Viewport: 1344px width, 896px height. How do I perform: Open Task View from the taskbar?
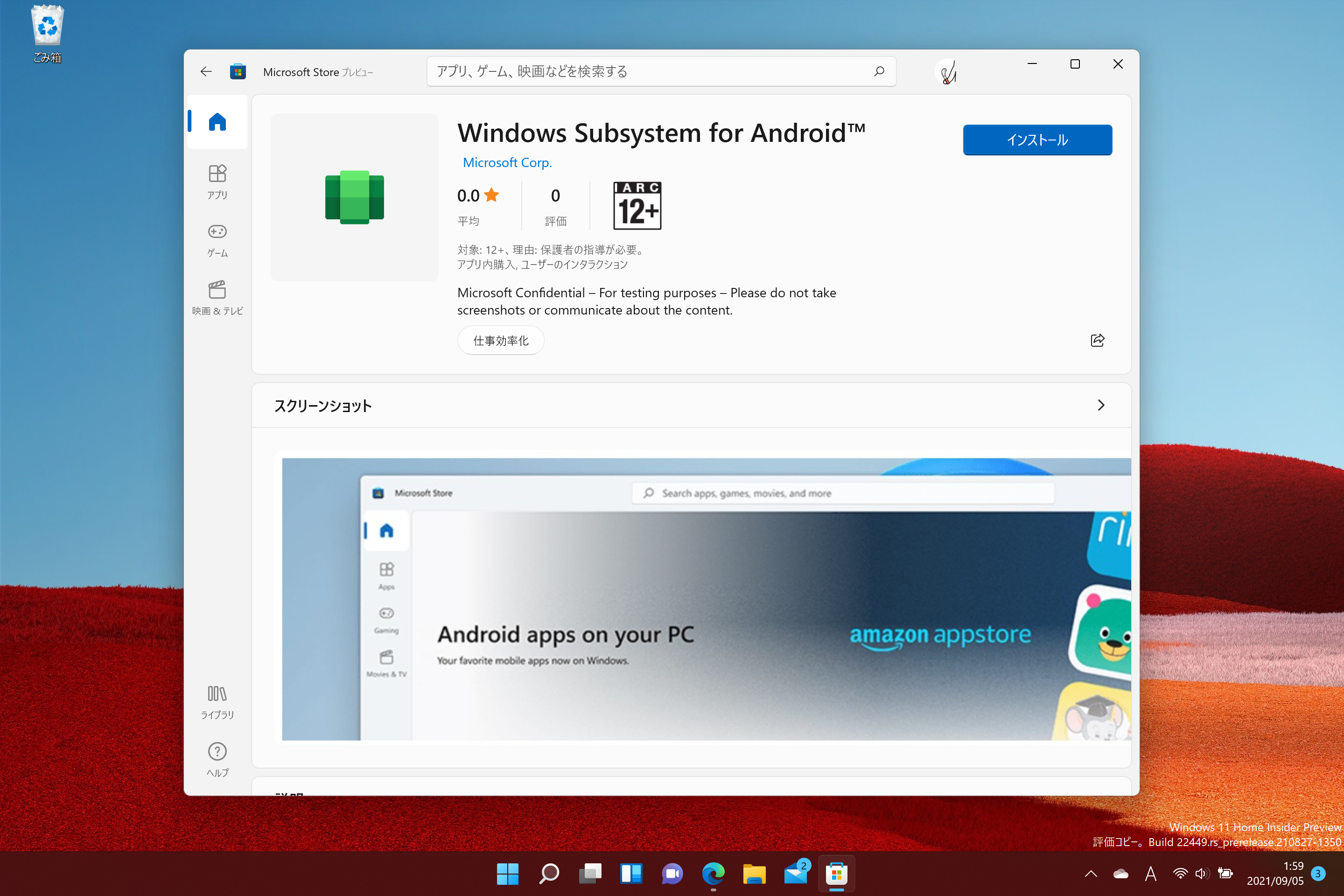tap(590, 874)
